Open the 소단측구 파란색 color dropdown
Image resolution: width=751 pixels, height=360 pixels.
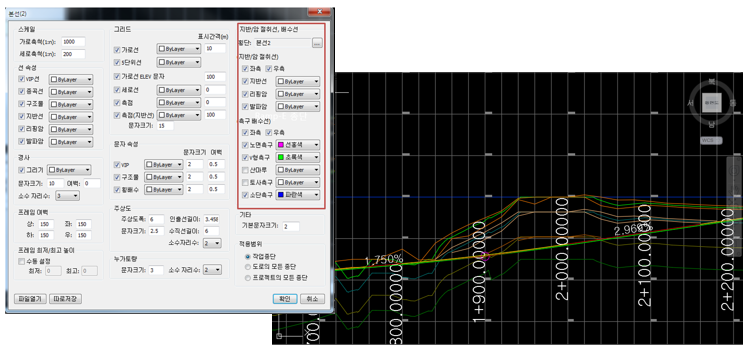[x=298, y=195]
